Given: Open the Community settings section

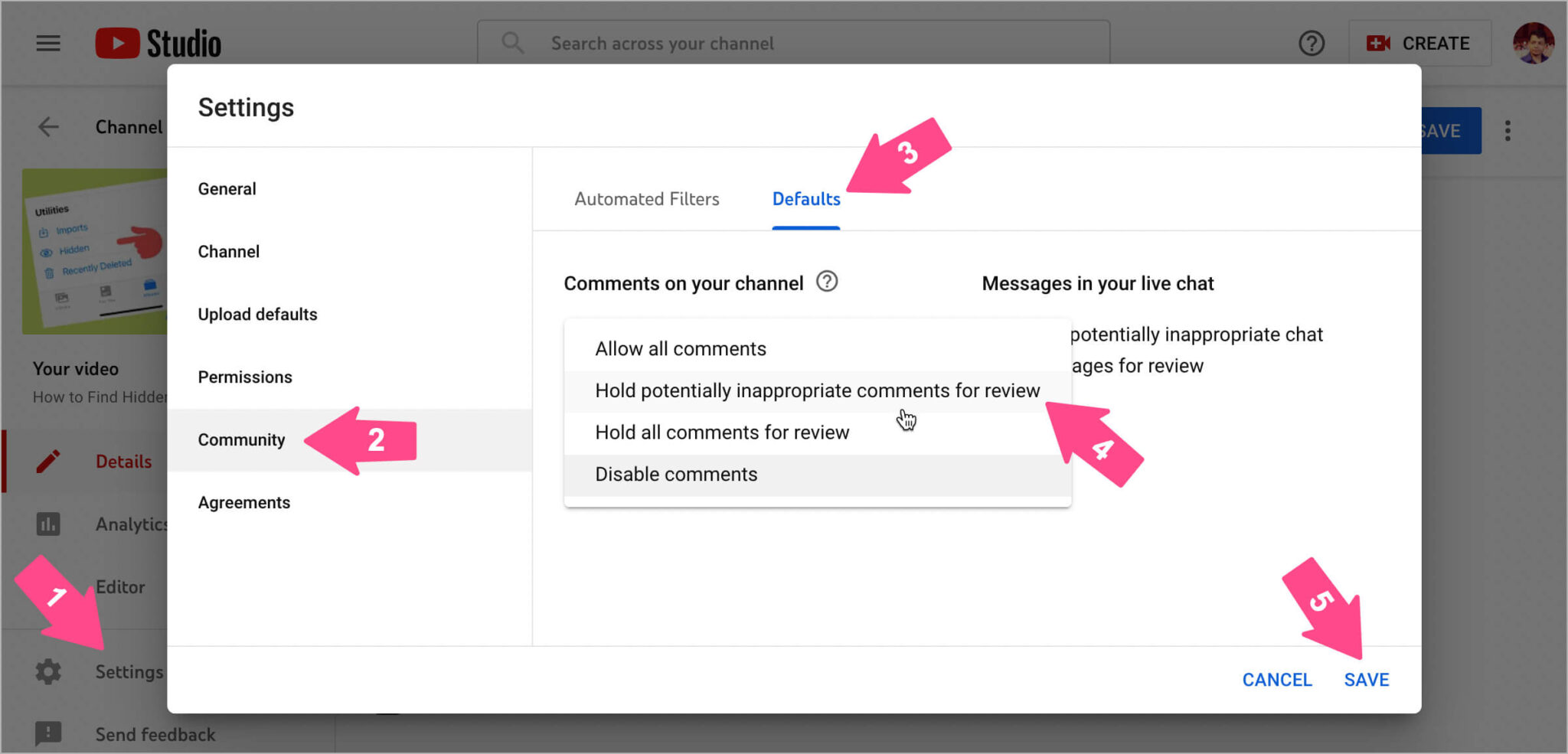Looking at the screenshot, I should [241, 439].
